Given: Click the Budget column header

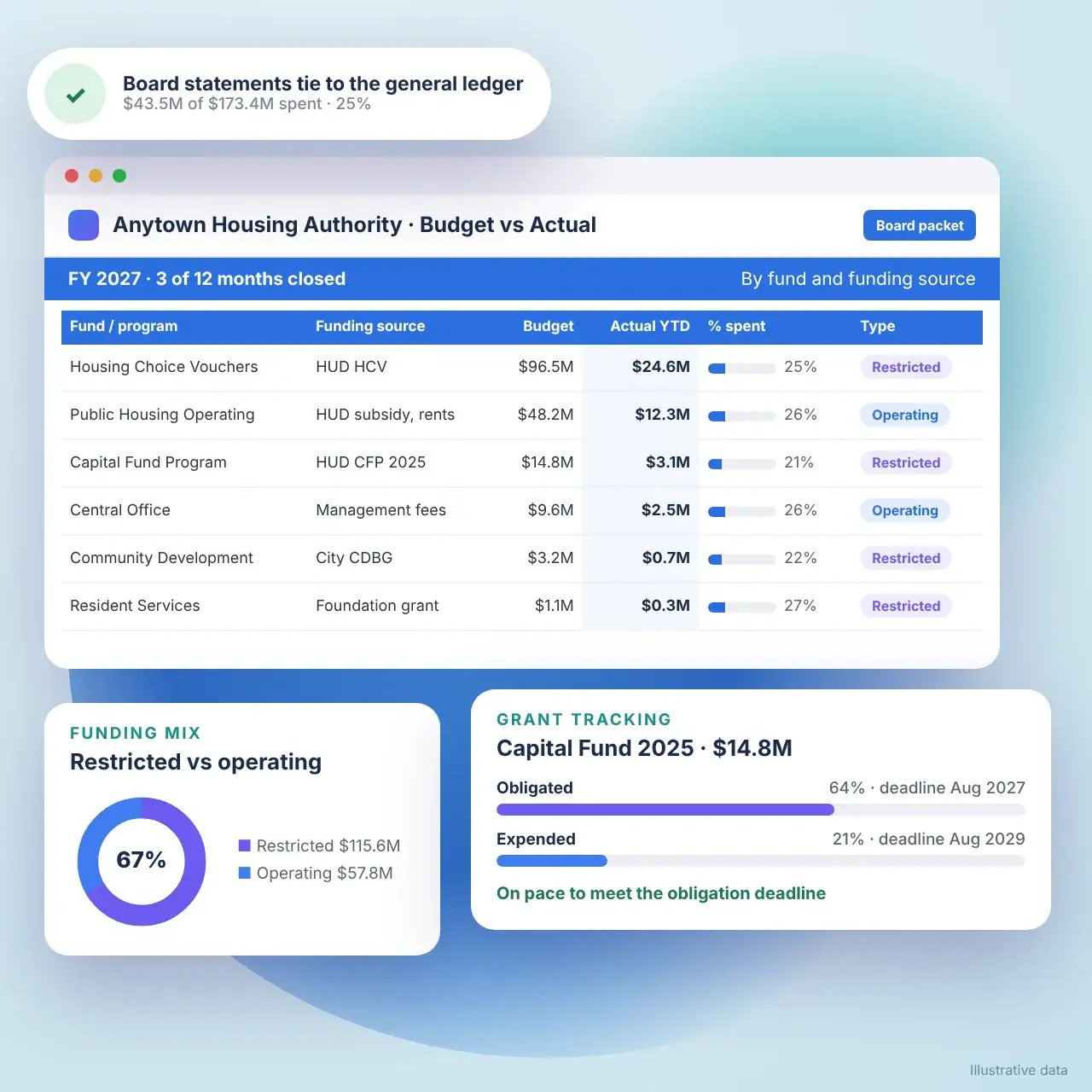Looking at the screenshot, I should point(549,326).
